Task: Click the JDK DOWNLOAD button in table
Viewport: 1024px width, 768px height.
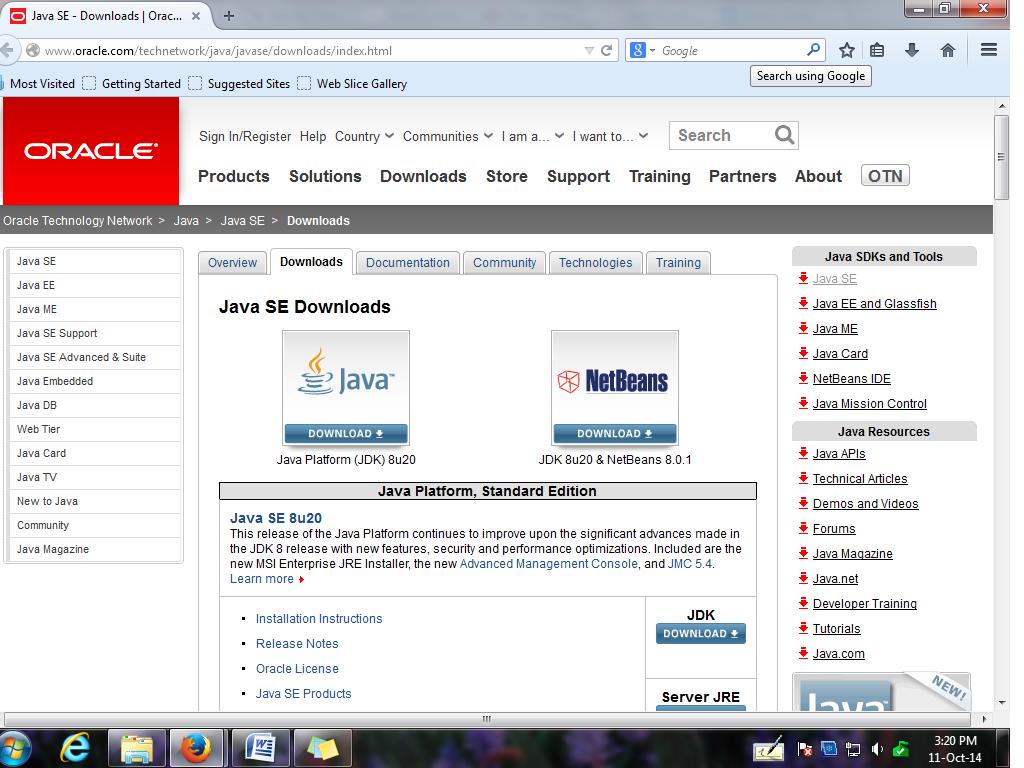Action: pyautogui.click(x=701, y=633)
